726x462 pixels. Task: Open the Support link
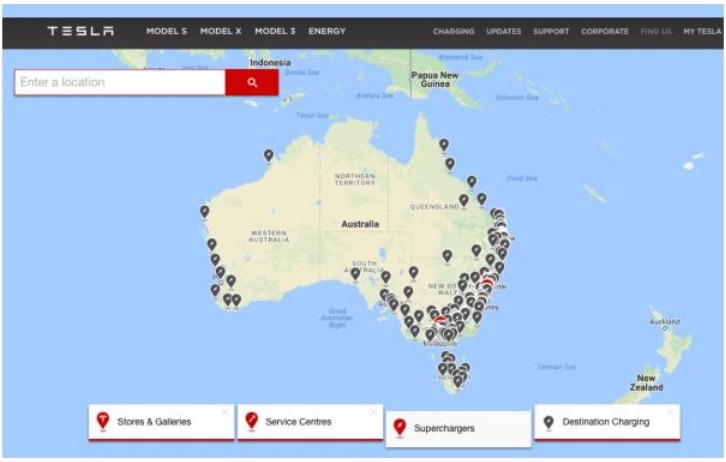[551, 31]
